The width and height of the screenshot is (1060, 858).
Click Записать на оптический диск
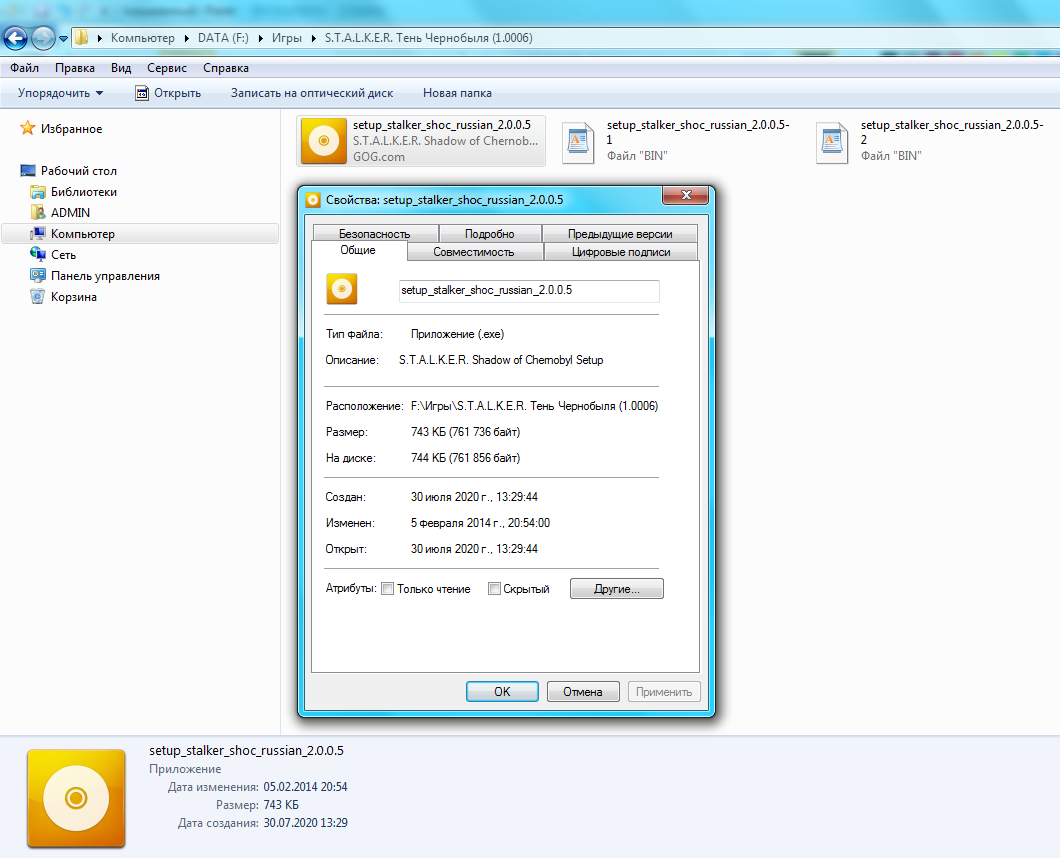[312, 93]
